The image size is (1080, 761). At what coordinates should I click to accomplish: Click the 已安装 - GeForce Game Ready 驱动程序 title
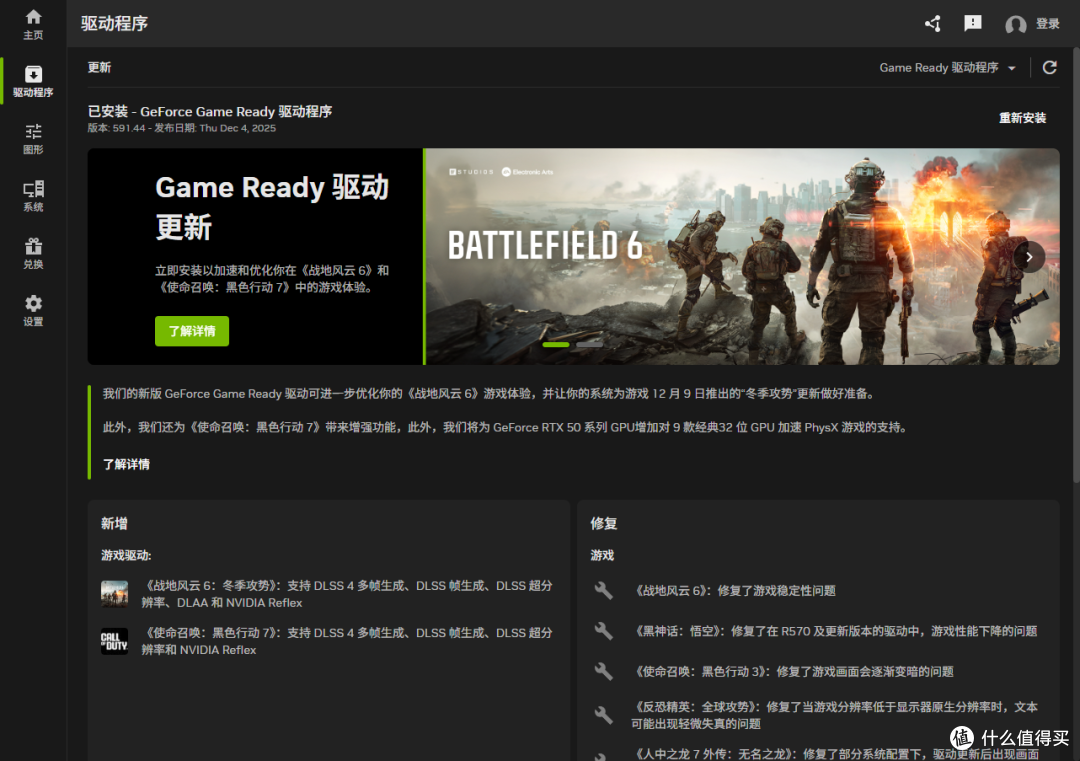tap(209, 112)
